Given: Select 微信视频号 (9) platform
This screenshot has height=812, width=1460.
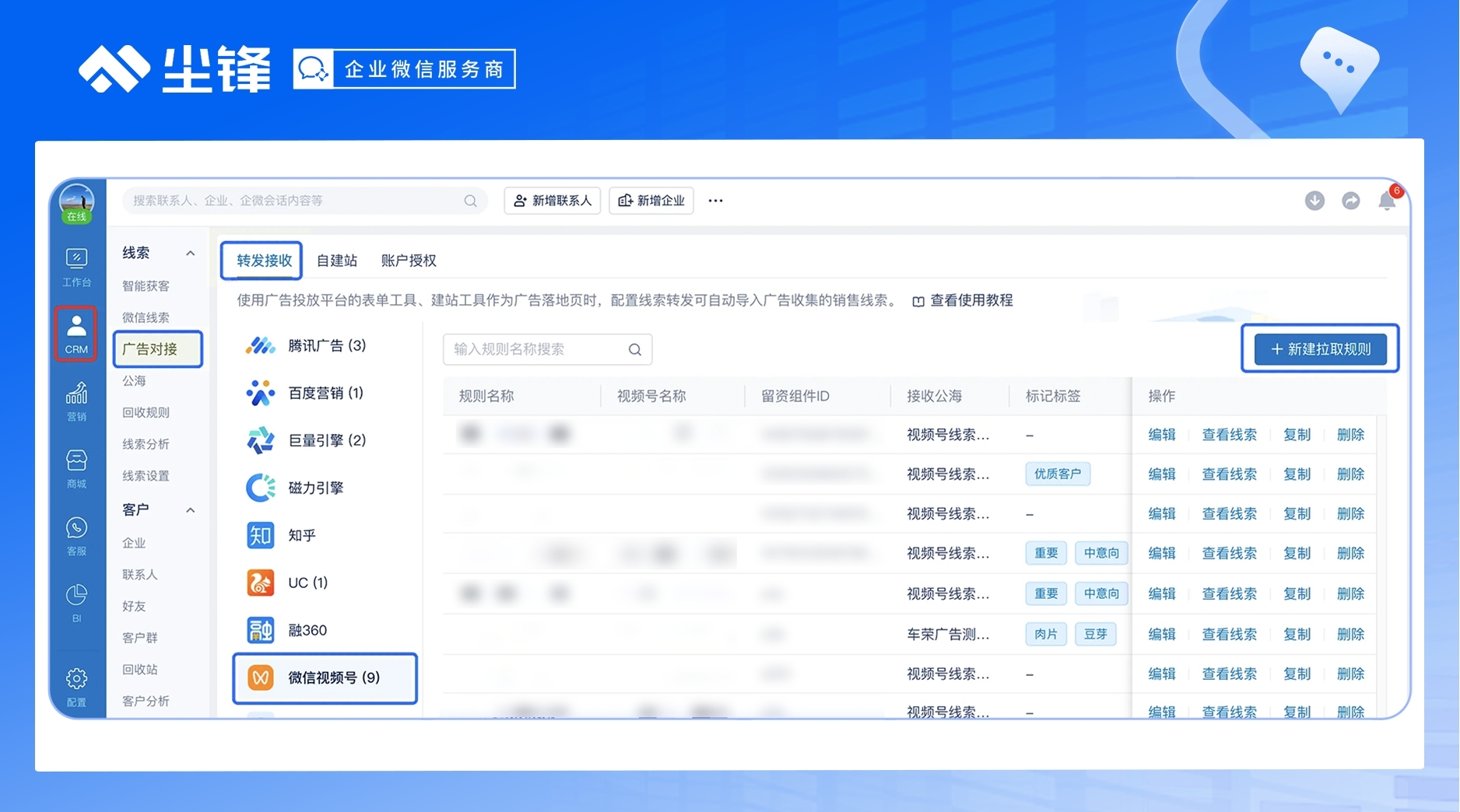Looking at the screenshot, I should click(325, 678).
